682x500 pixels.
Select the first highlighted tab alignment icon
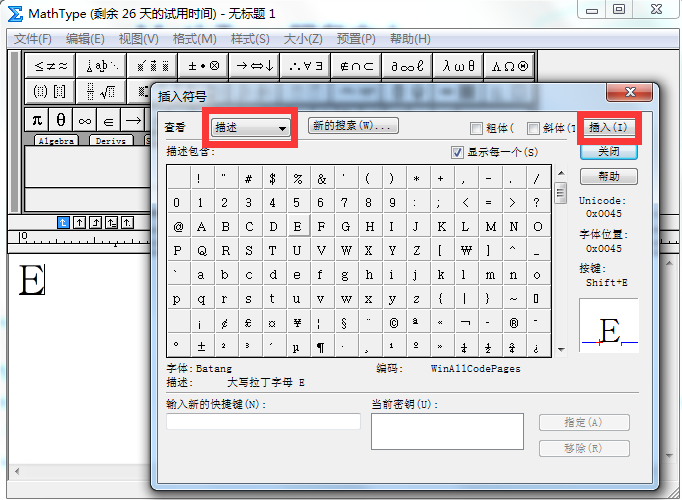(63, 223)
